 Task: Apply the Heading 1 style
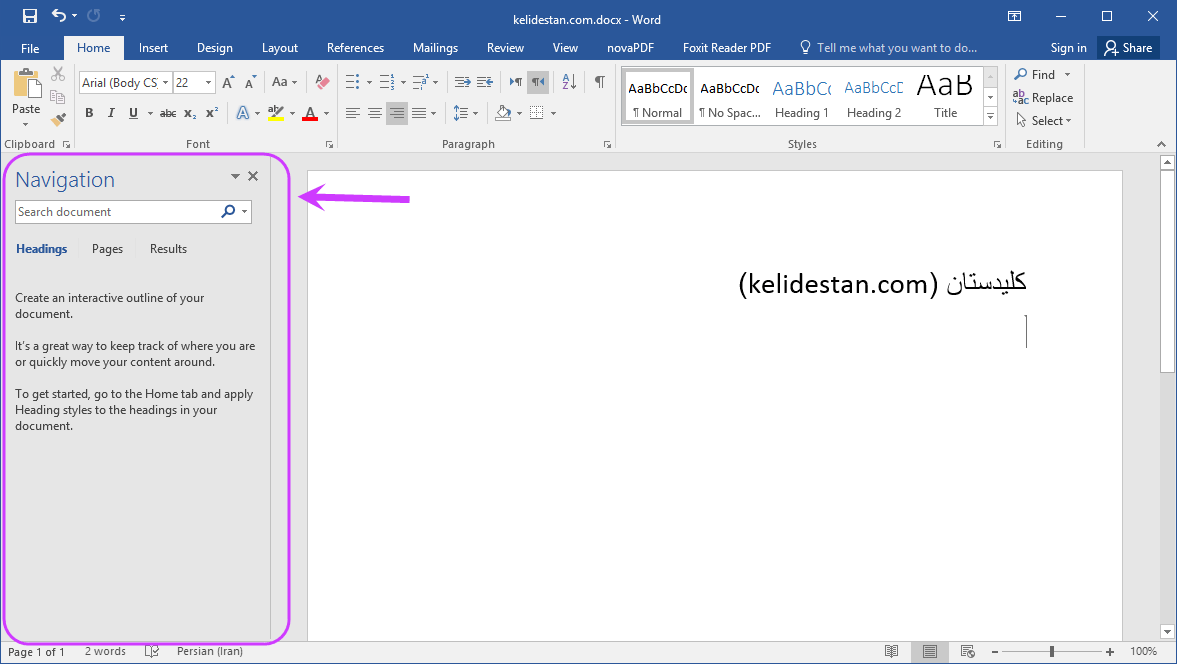click(x=802, y=97)
